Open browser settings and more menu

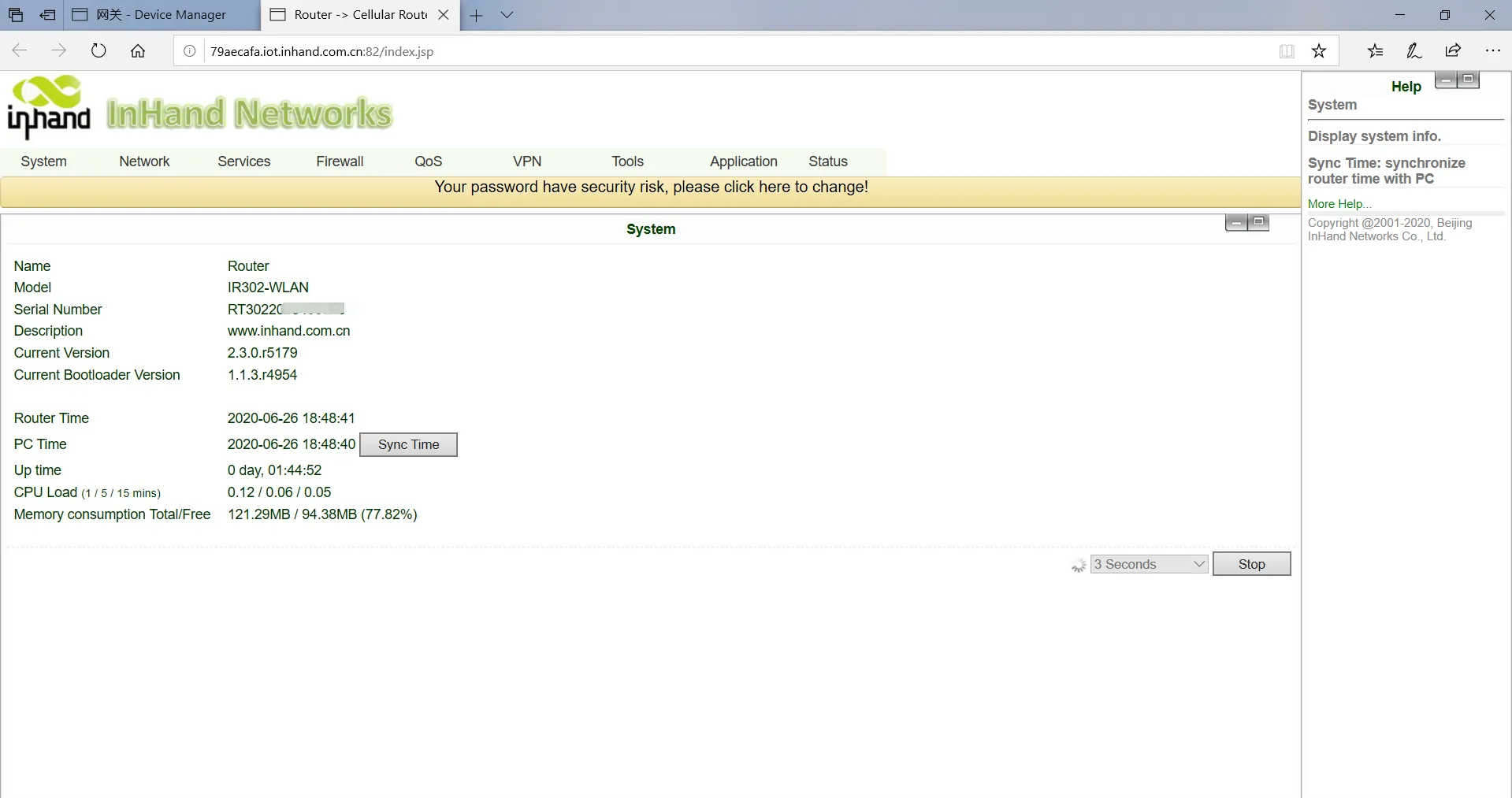(1493, 51)
